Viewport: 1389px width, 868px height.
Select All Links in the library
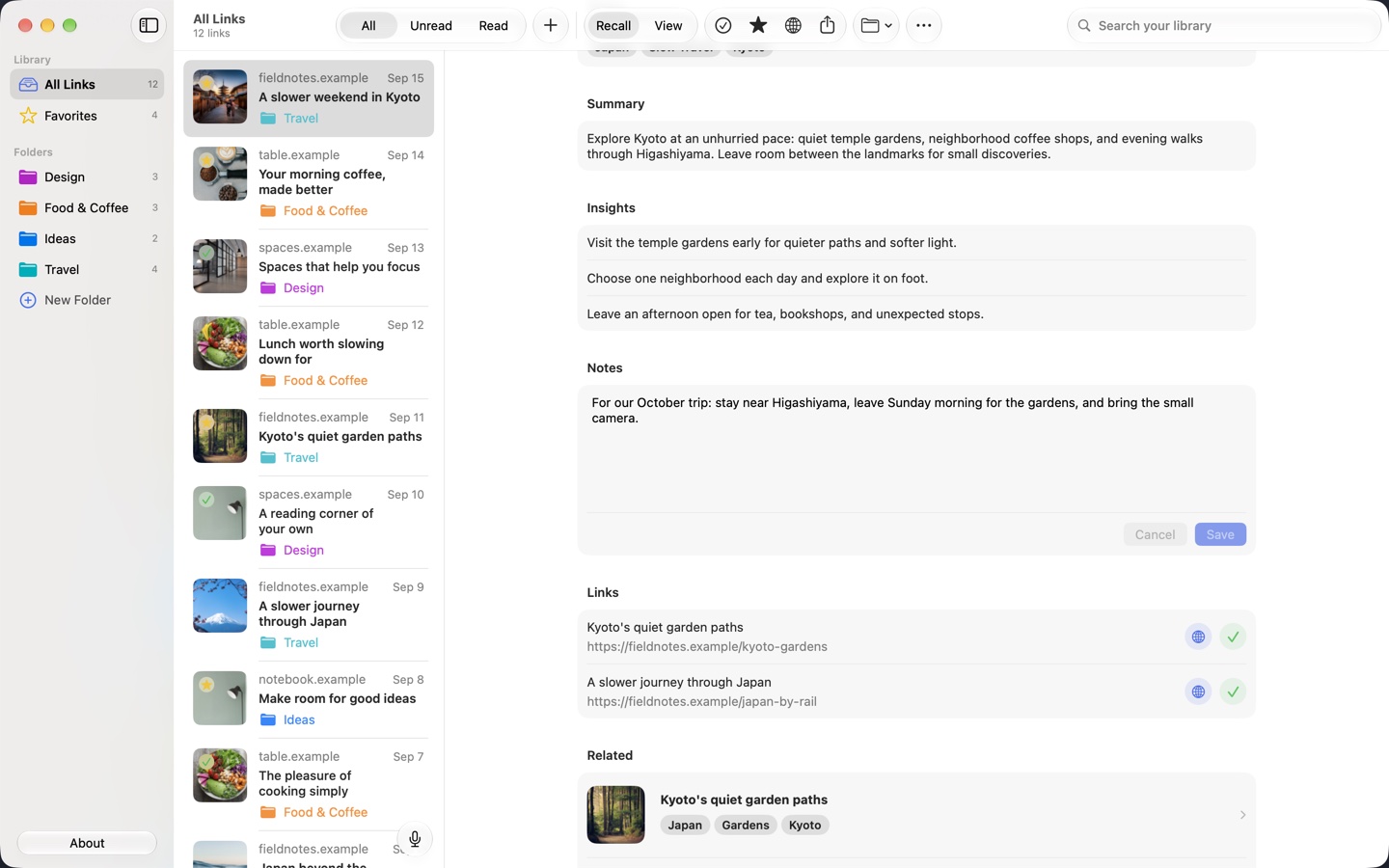(x=87, y=85)
